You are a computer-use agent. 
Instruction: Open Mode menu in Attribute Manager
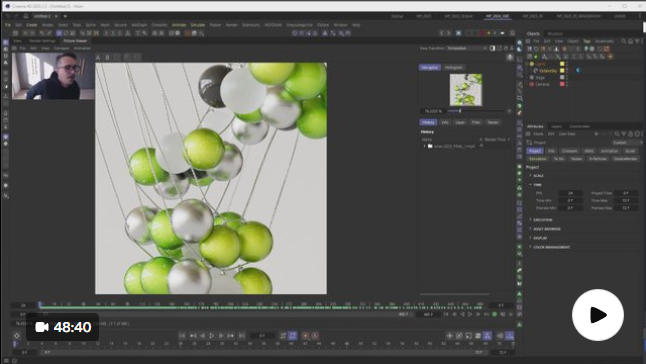[x=538, y=134]
